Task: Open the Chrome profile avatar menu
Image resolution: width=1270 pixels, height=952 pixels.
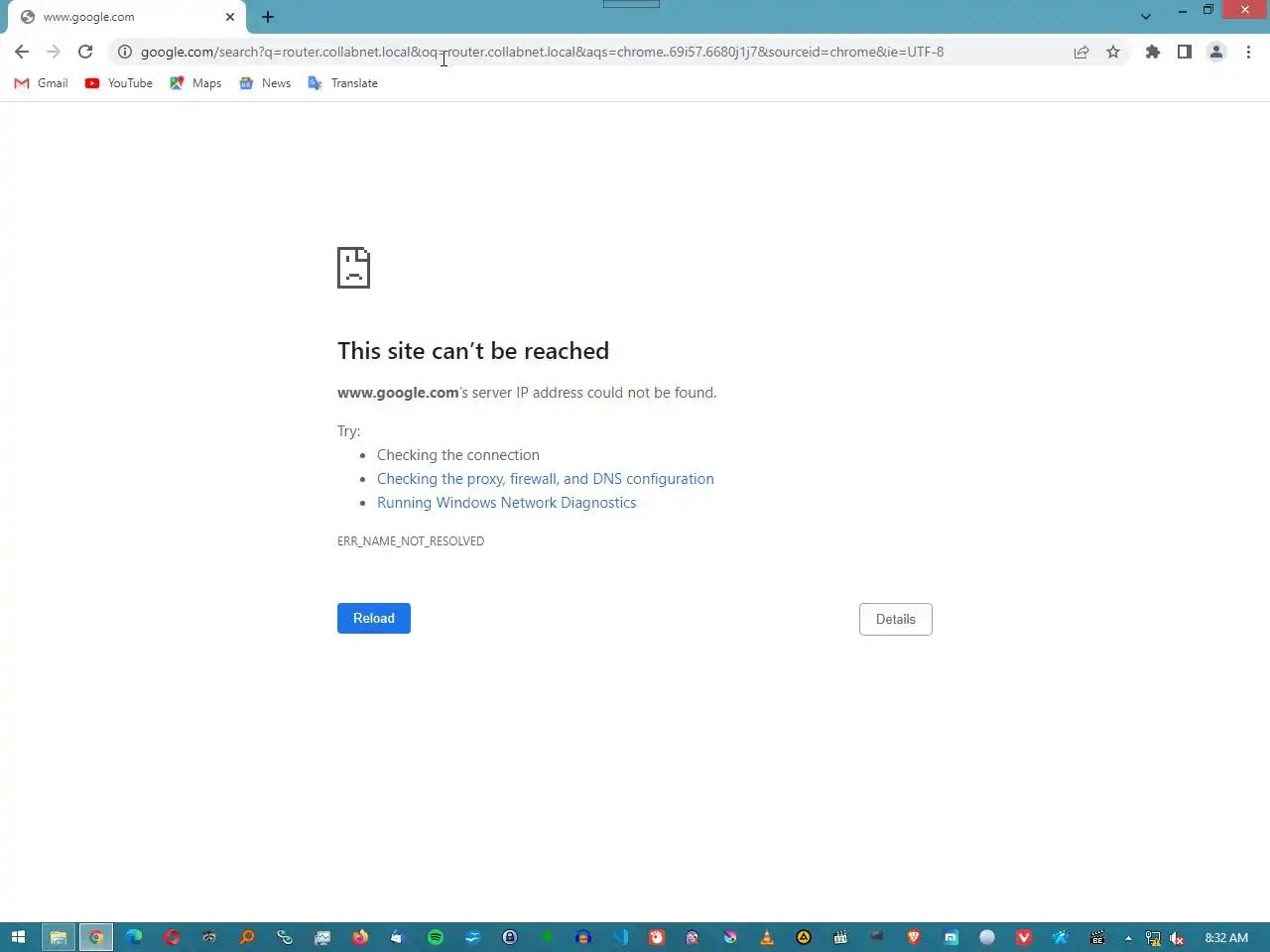Action: [1216, 52]
